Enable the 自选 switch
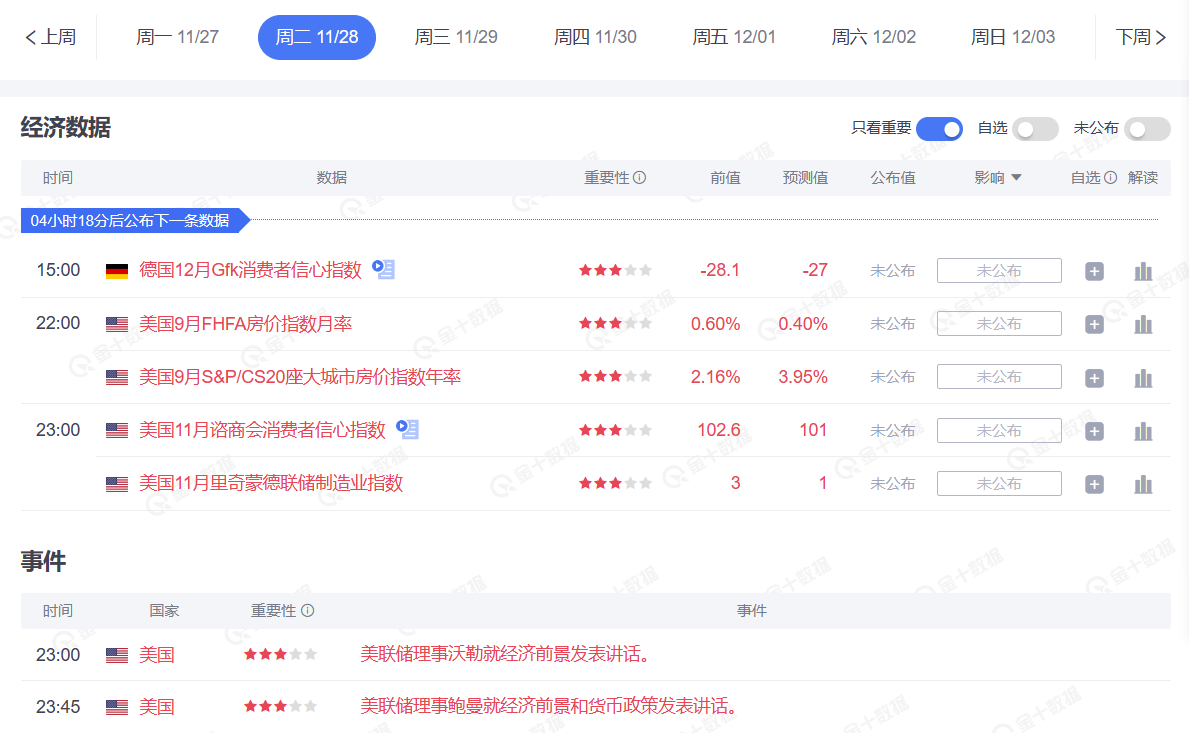 tap(1035, 129)
